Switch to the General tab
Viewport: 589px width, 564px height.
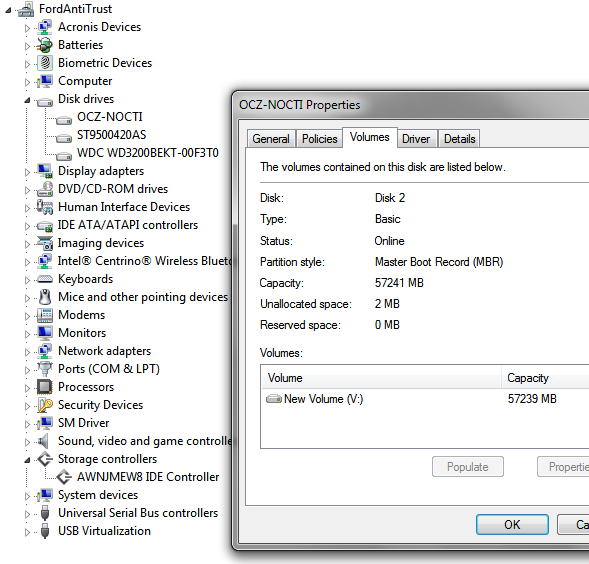tap(271, 139)
